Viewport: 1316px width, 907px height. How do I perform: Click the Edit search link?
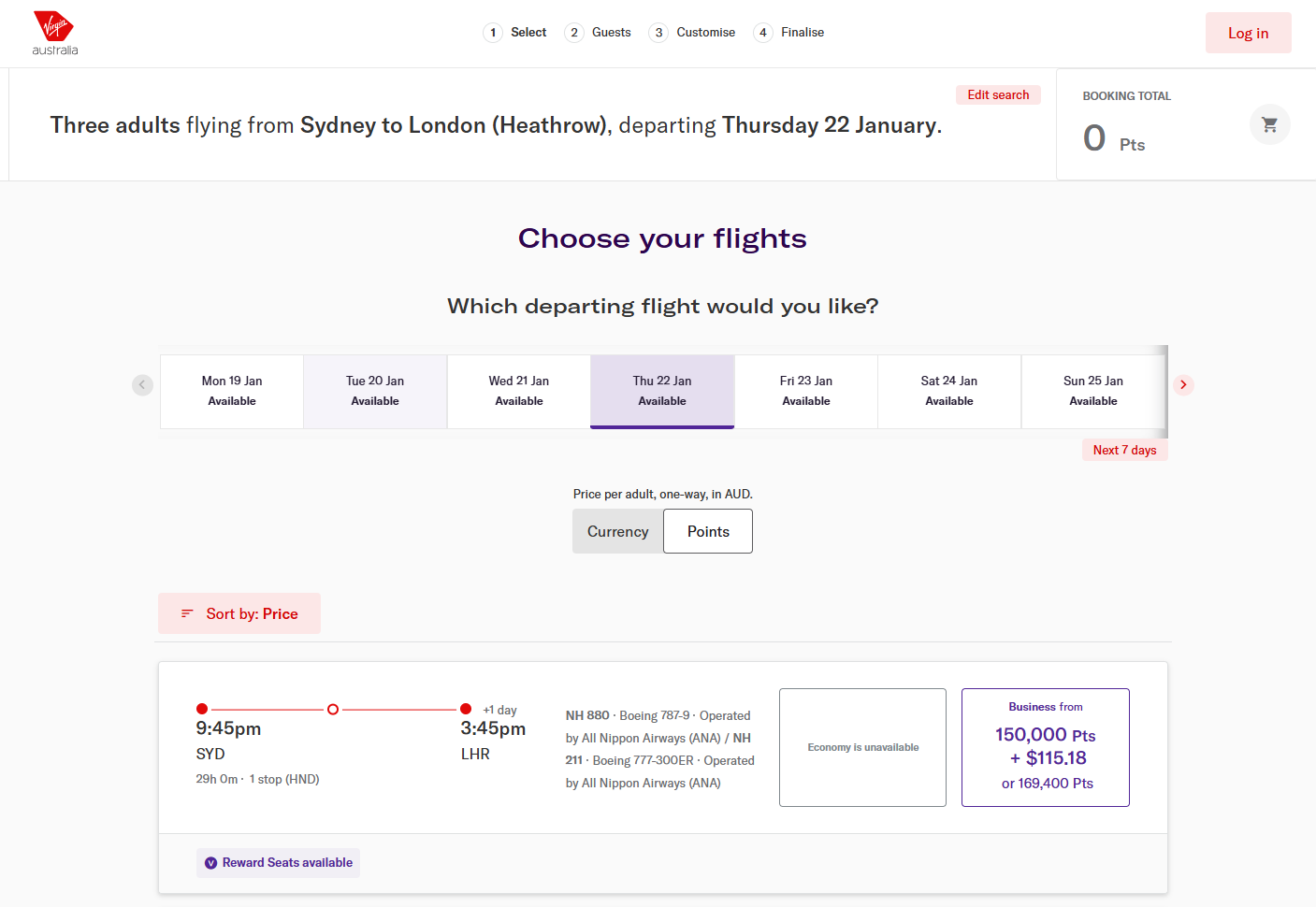point(998,94)
